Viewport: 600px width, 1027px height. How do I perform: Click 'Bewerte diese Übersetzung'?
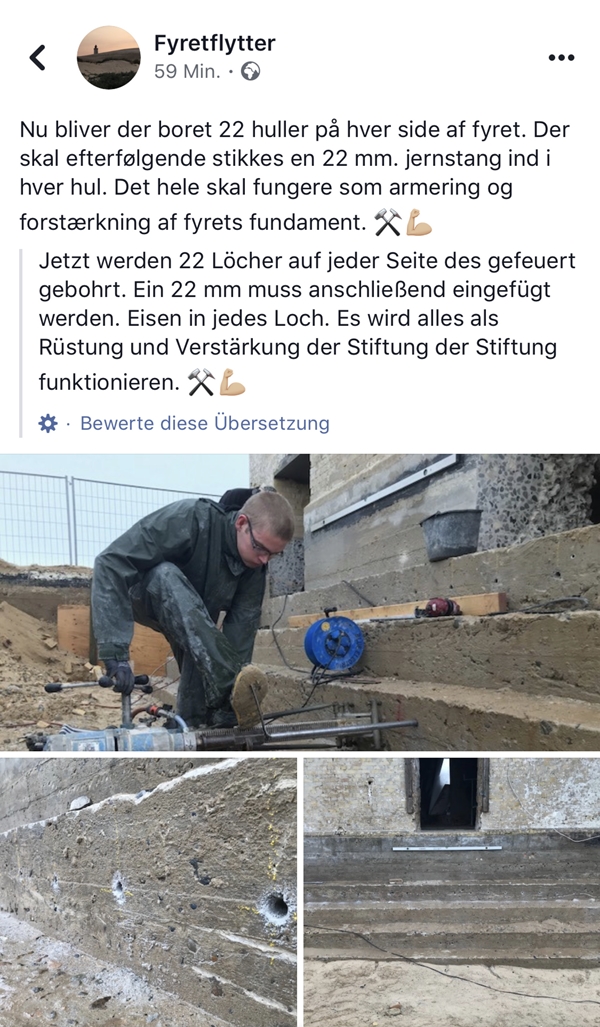tap(205, 423)
